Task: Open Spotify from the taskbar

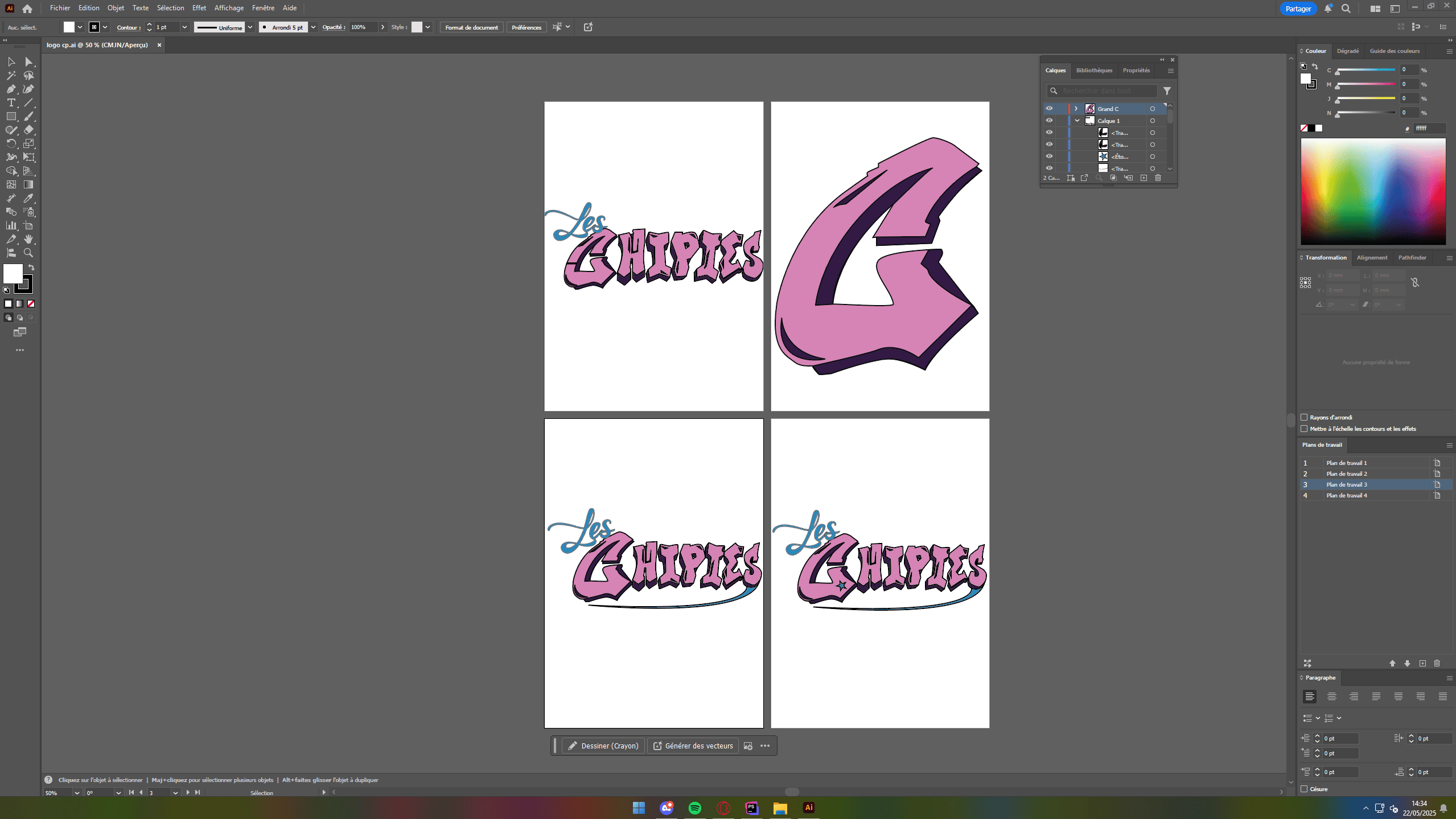Action: pos(694,808)
